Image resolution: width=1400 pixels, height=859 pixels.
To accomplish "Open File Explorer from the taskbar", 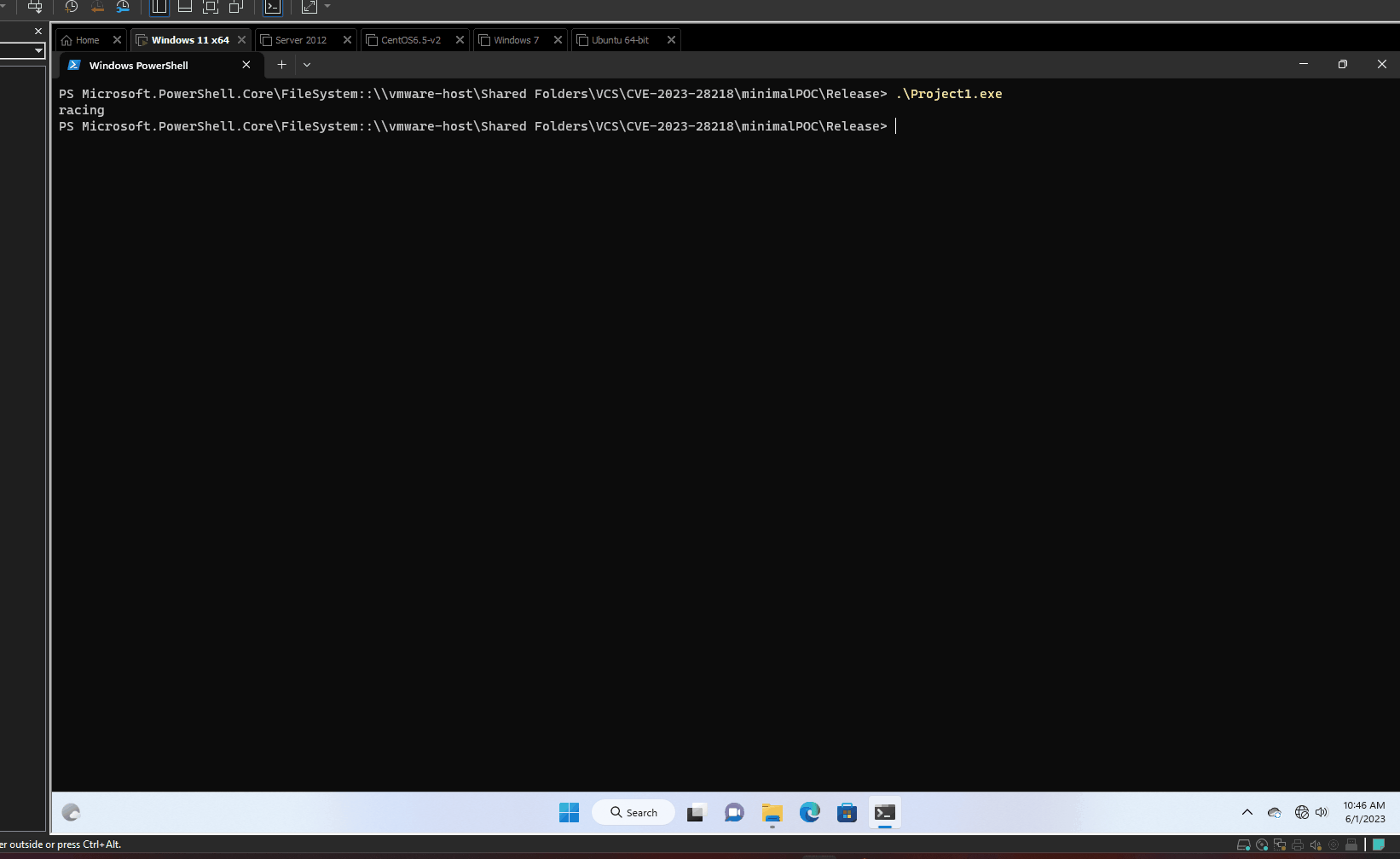I will [772, 813].
